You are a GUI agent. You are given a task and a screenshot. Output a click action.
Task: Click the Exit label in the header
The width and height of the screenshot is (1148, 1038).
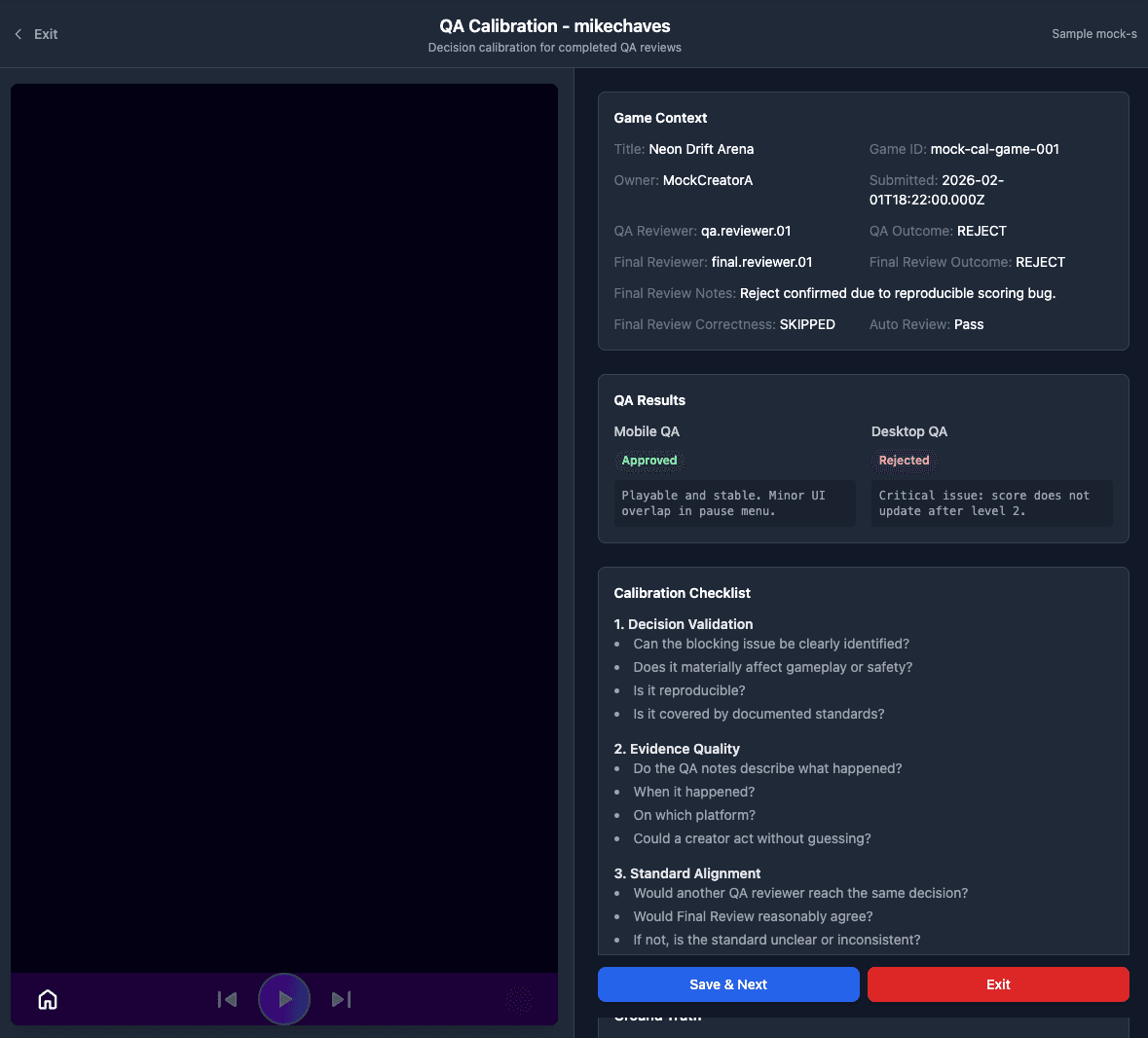46,34
